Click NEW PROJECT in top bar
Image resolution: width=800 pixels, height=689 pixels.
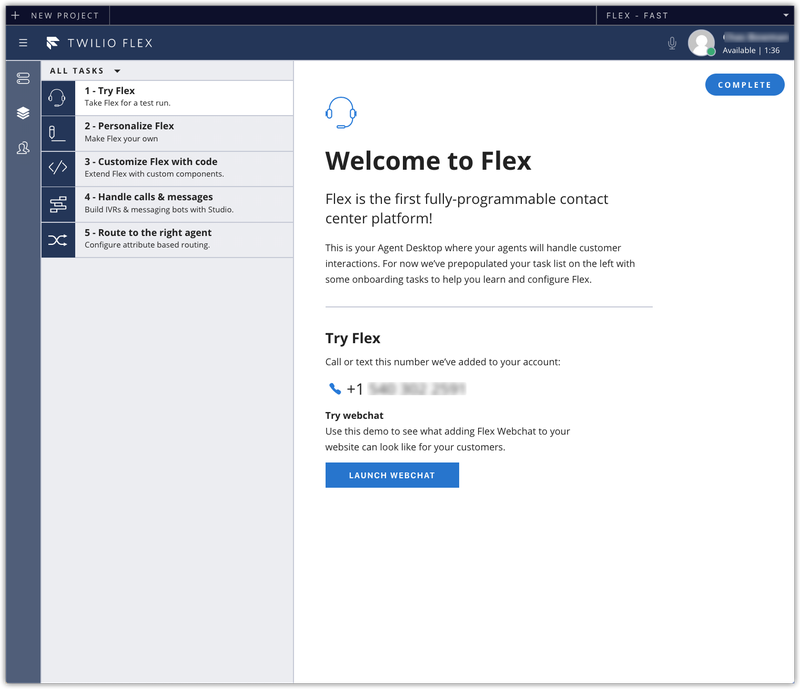pyautogui.click(x=65, y=15)
